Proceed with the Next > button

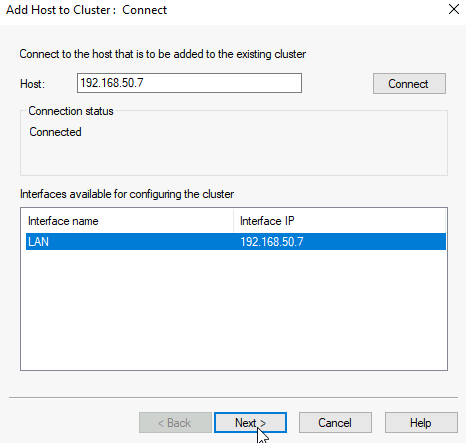pos(250,423)
